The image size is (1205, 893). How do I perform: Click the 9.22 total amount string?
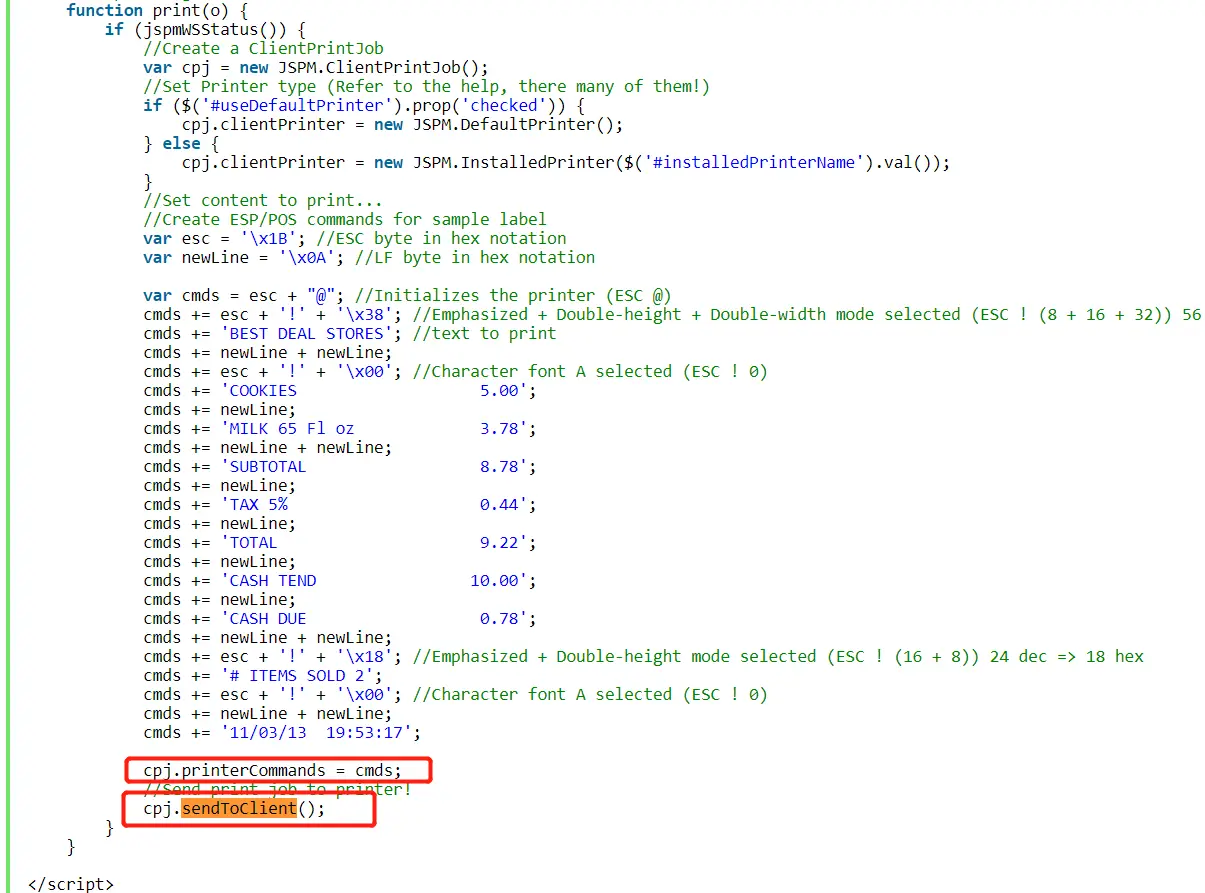coord(379,542)
